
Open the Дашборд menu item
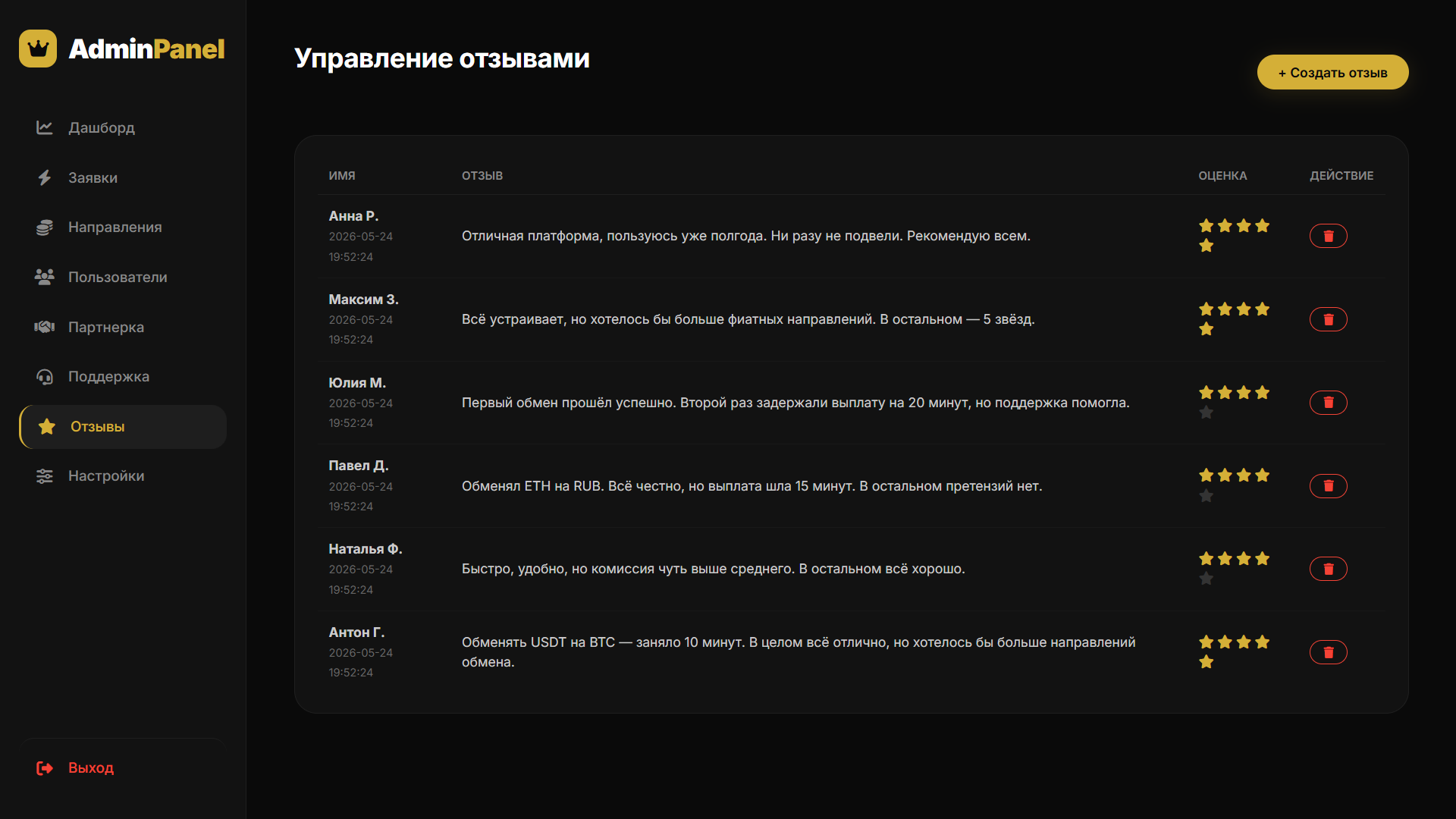tap(123, 127)
